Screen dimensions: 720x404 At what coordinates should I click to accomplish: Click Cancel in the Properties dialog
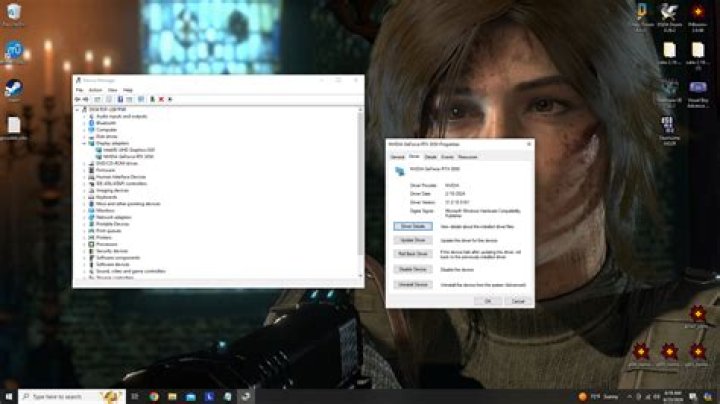518,301
